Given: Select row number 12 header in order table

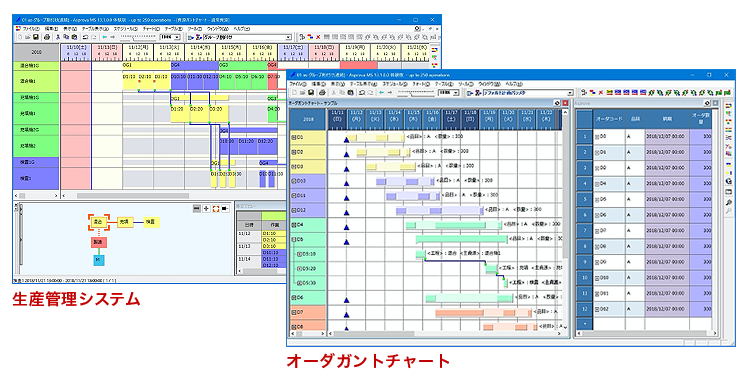Looking at the screenshot, I should coord(585,309).
